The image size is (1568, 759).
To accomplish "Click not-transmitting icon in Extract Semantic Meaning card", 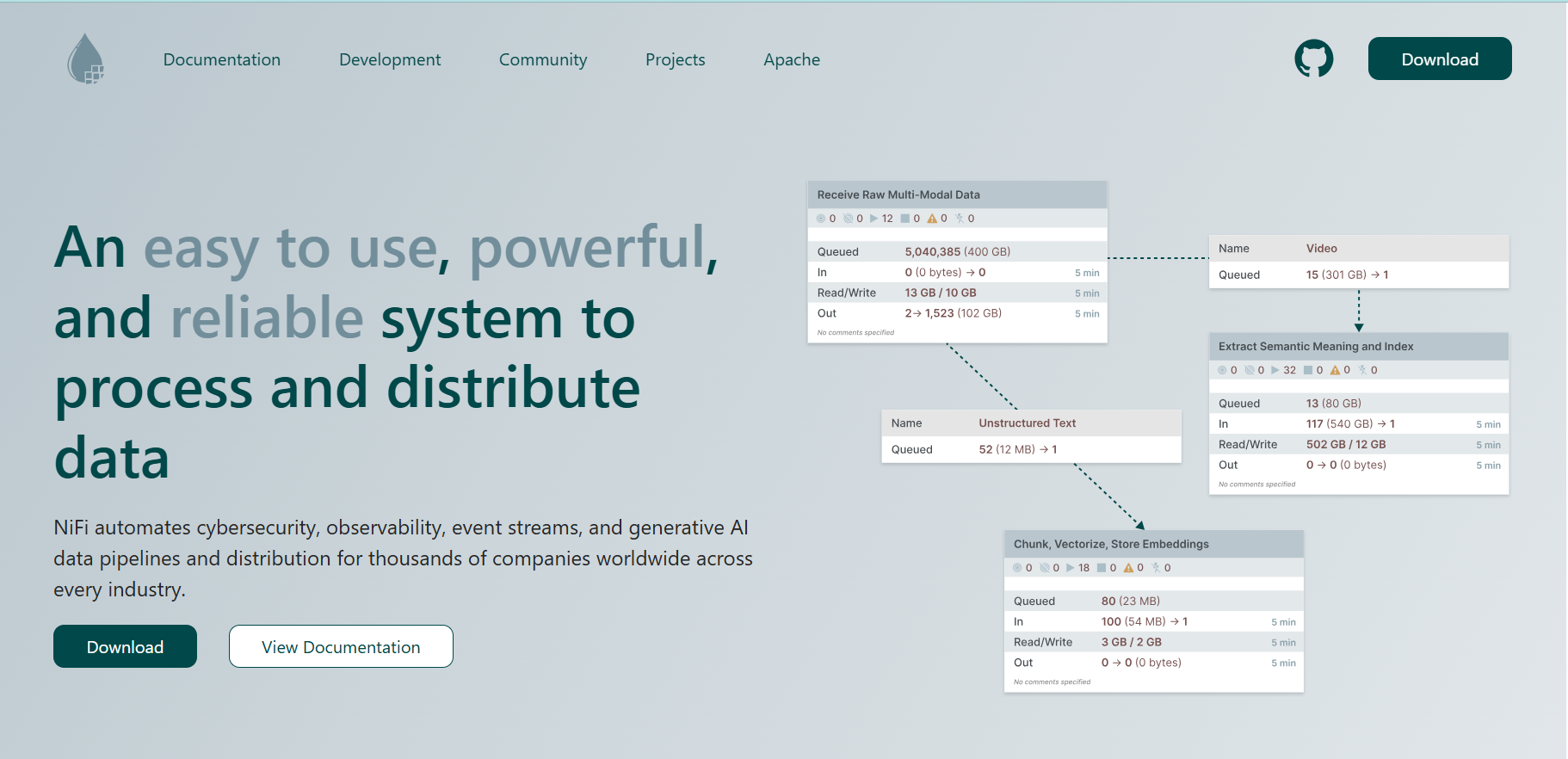I will 1250,370.
